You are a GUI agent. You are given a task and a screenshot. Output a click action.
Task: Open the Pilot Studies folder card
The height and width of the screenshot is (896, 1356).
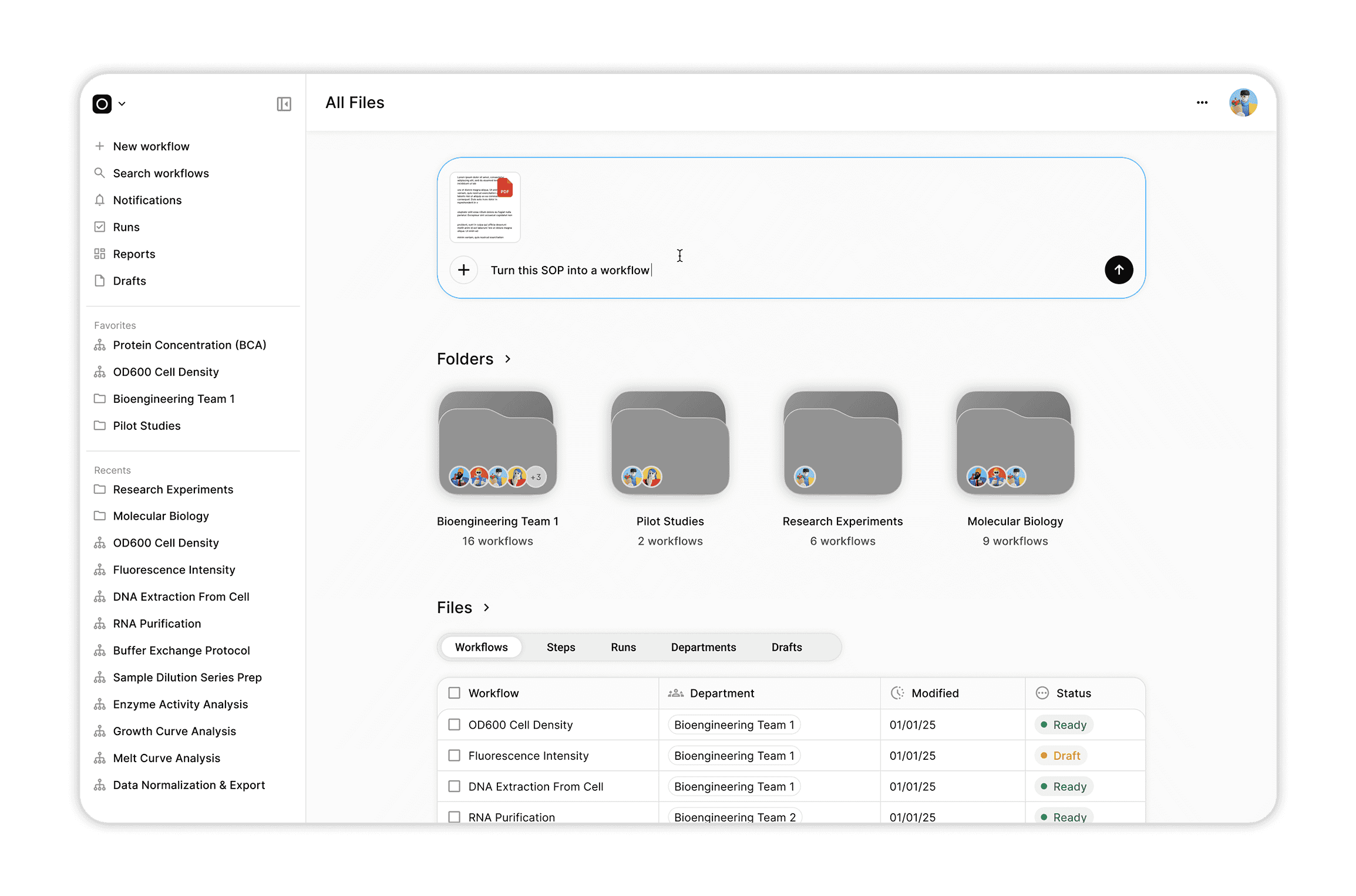click(x=669, y=443)
